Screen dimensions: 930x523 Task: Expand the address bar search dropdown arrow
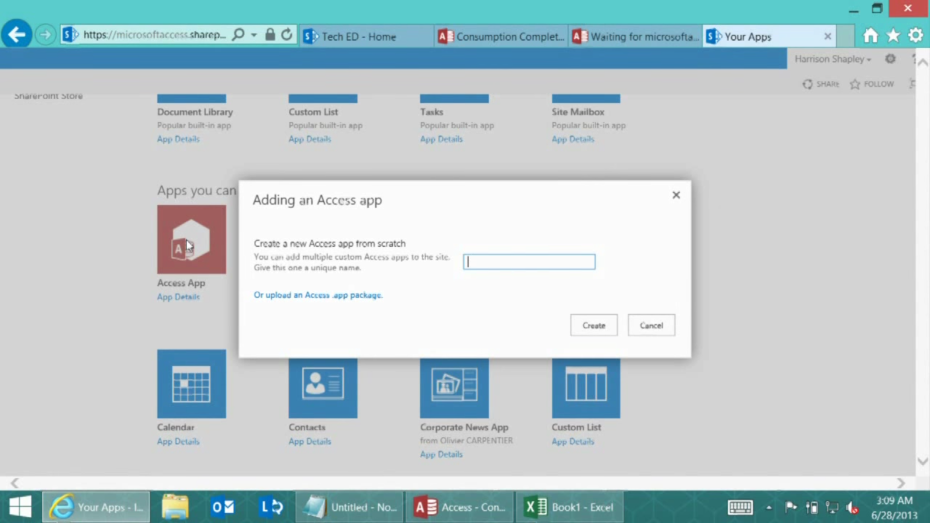tap(254, 35)
